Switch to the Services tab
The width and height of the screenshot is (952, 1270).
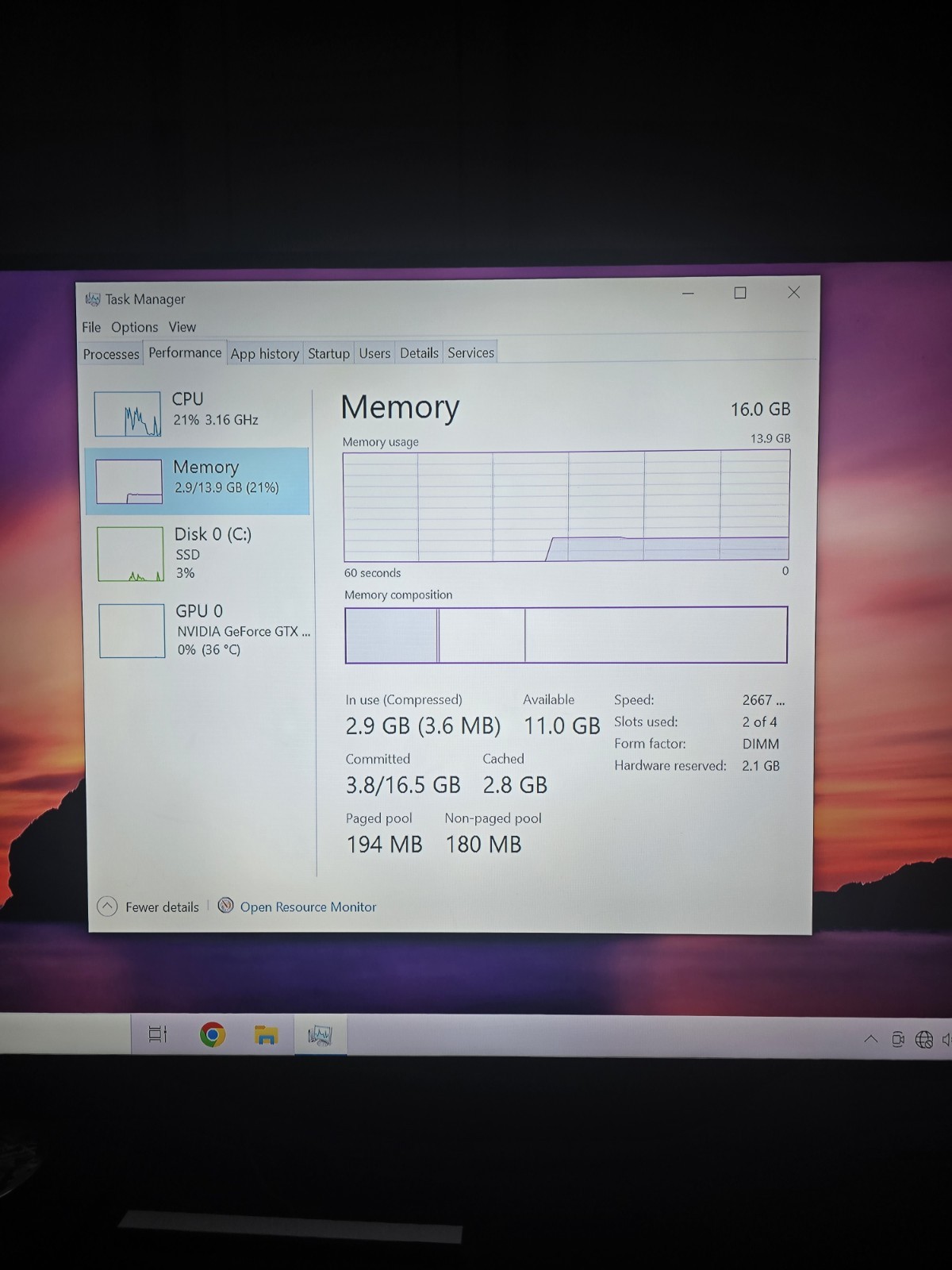(x=470, y=352)
